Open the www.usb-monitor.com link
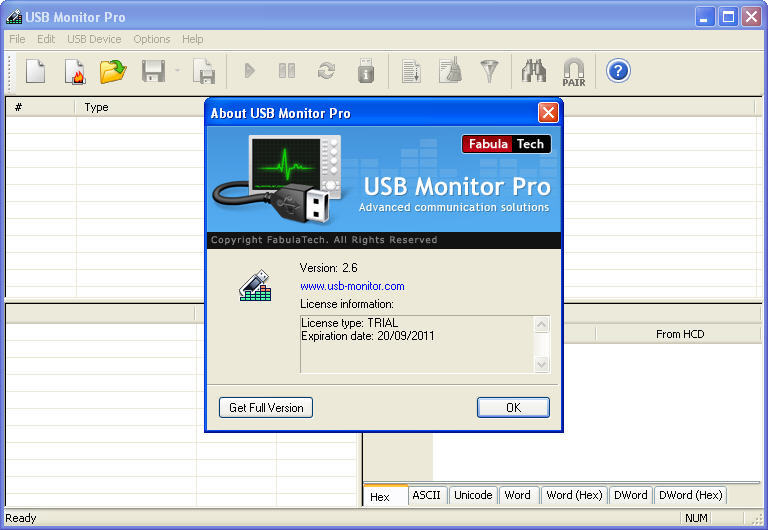Screen dimensions: 768x530 [352, 286]
